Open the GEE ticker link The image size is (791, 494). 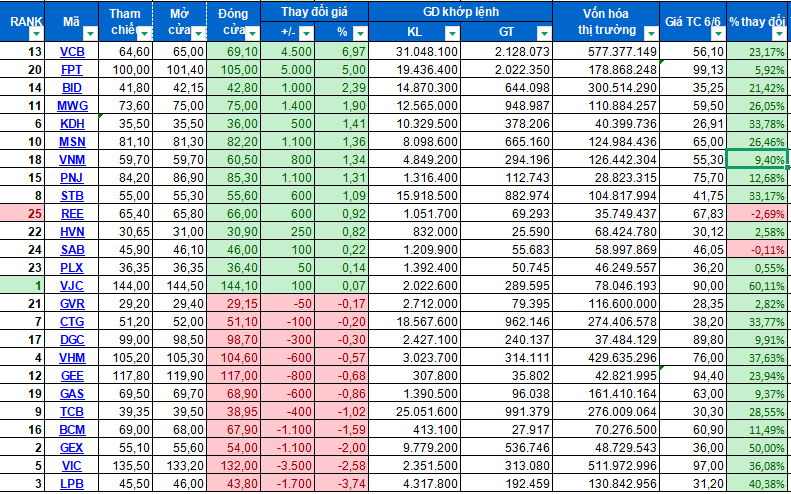click(72, 376)
